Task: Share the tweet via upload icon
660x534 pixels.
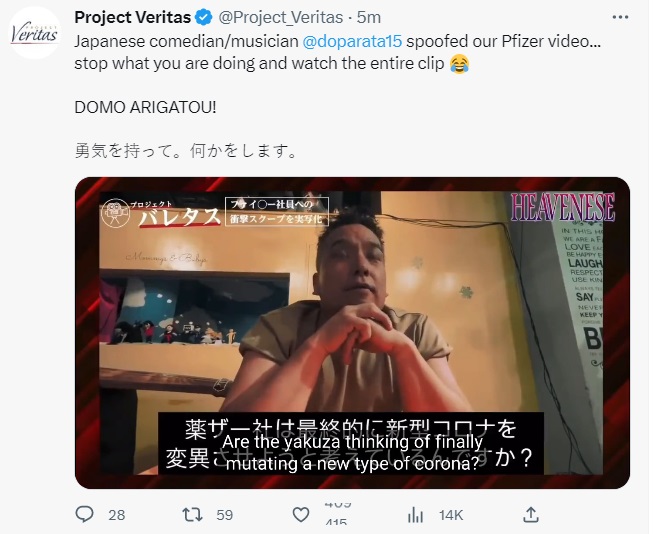Action: point(531,515)
